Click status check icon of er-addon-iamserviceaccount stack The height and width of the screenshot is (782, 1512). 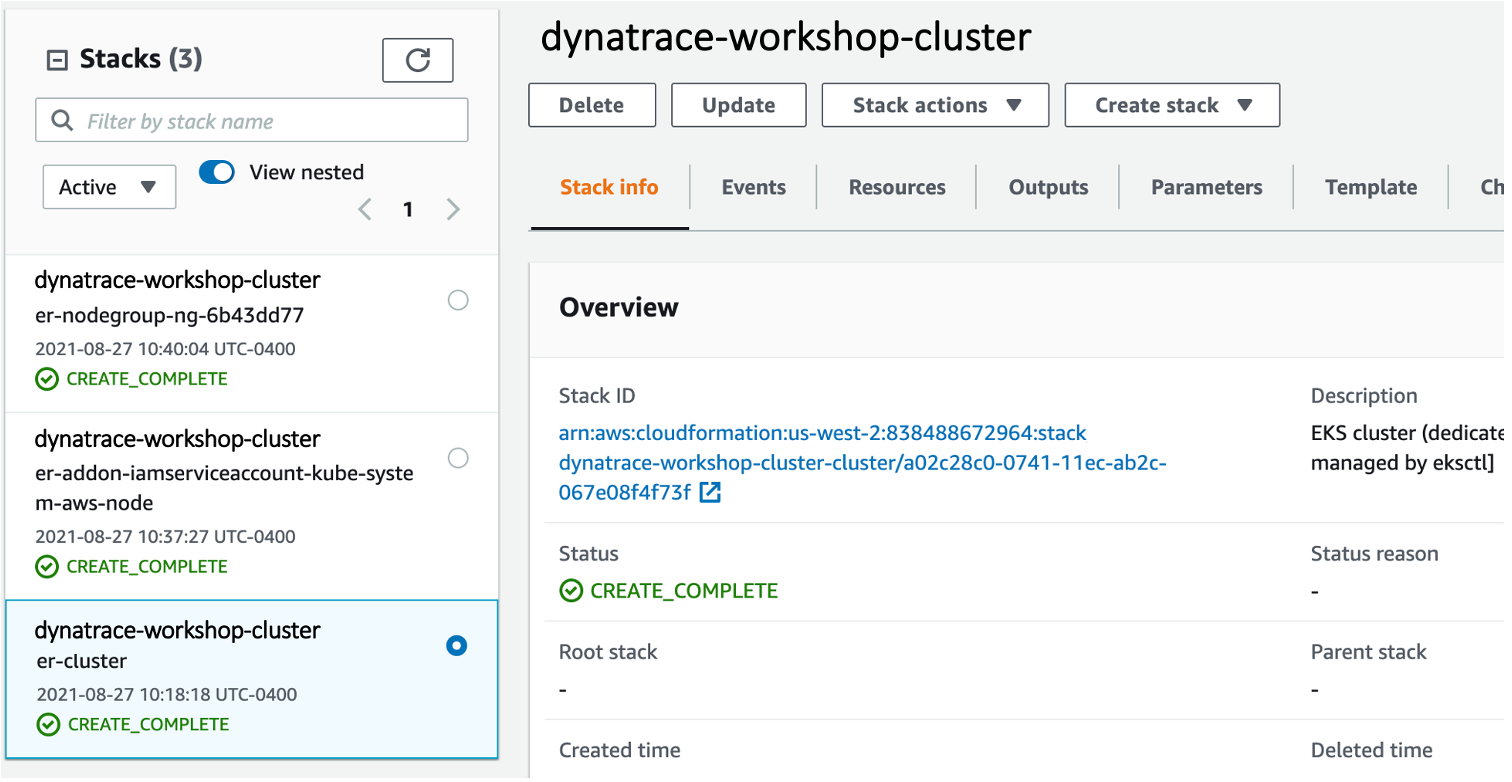[47, 567]
